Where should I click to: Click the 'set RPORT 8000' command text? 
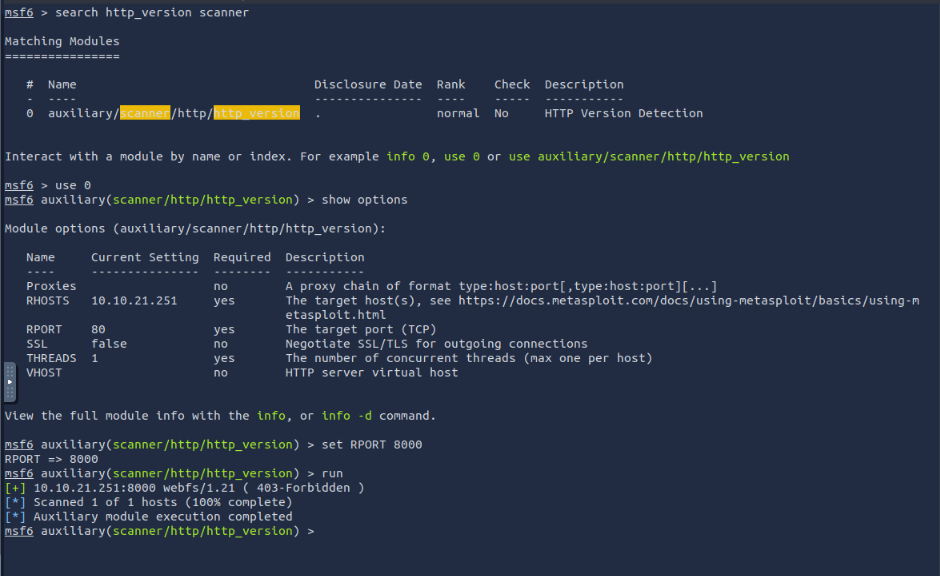tap(372, 445)
